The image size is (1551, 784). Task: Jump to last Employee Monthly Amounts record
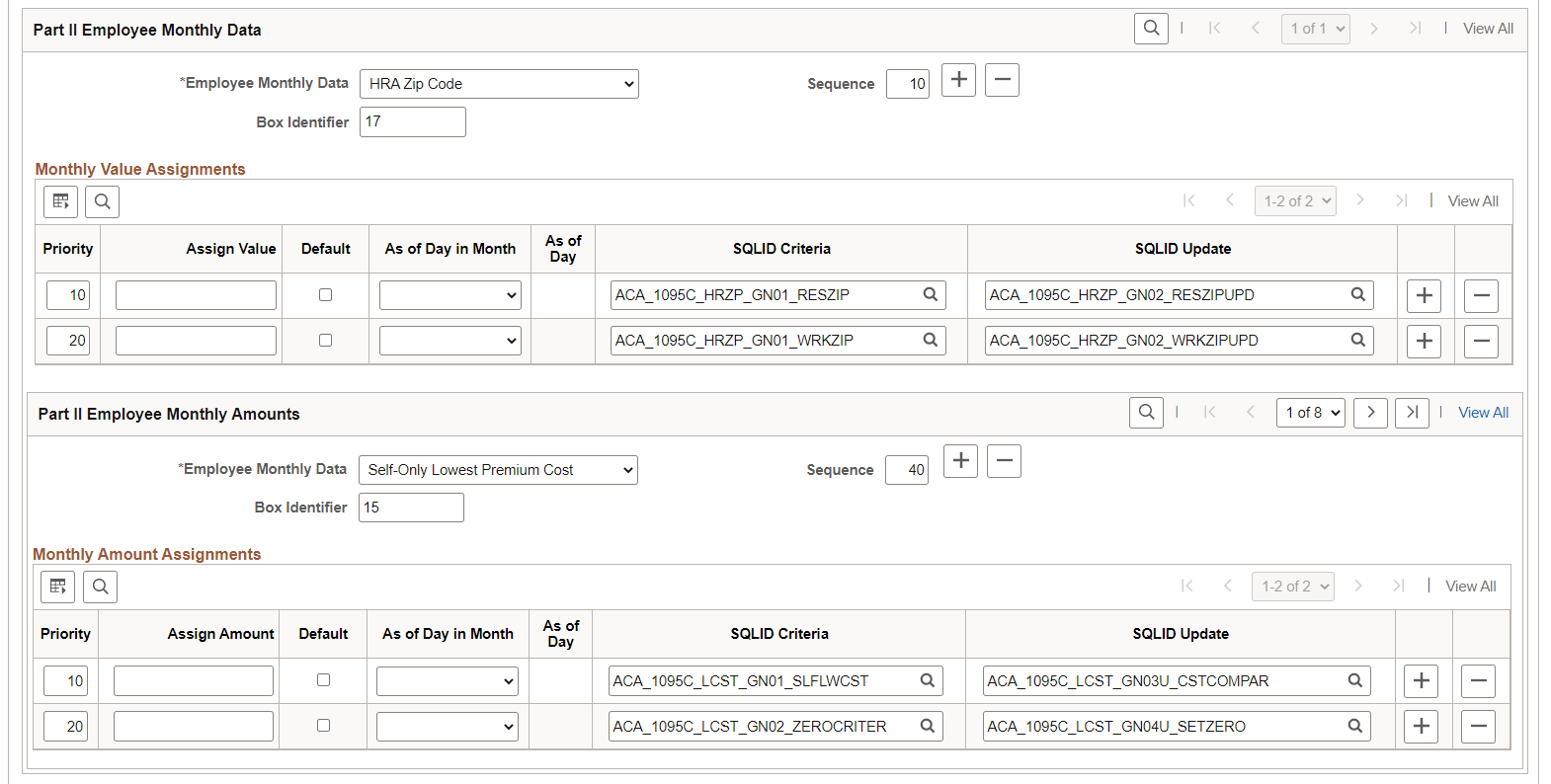point(1412,413)
